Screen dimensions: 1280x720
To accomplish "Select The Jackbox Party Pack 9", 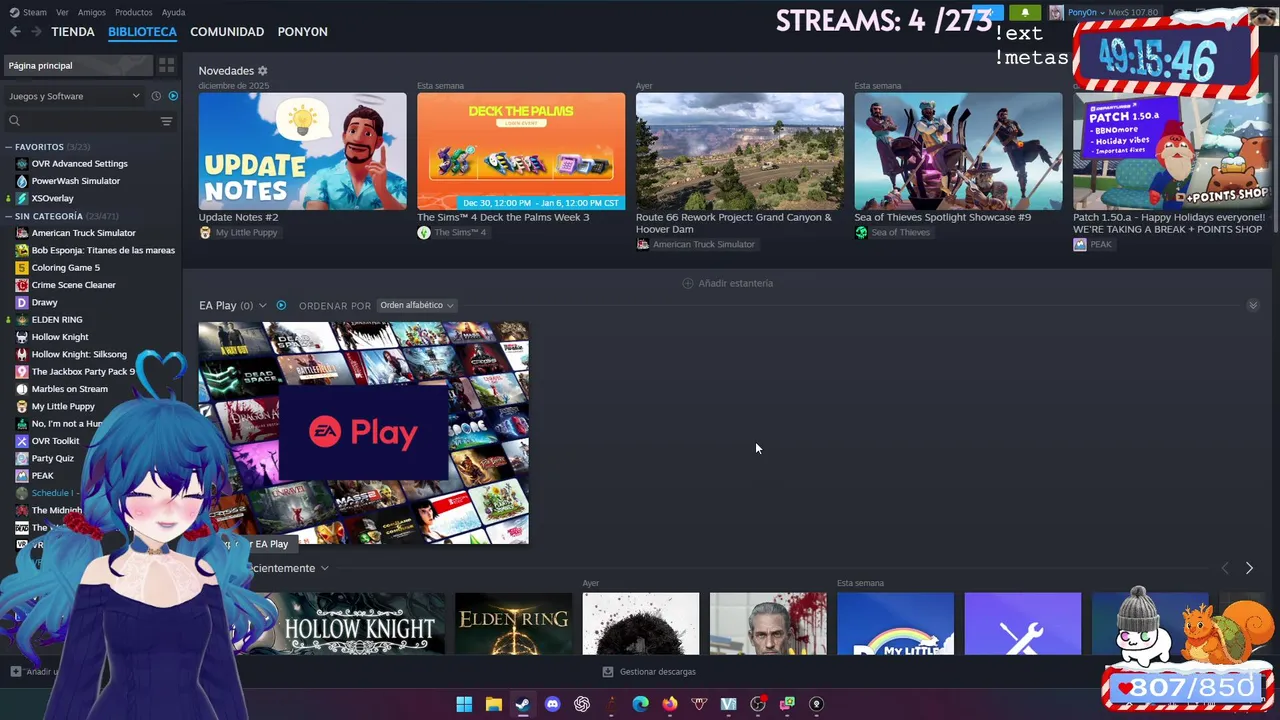I will 83,372.
